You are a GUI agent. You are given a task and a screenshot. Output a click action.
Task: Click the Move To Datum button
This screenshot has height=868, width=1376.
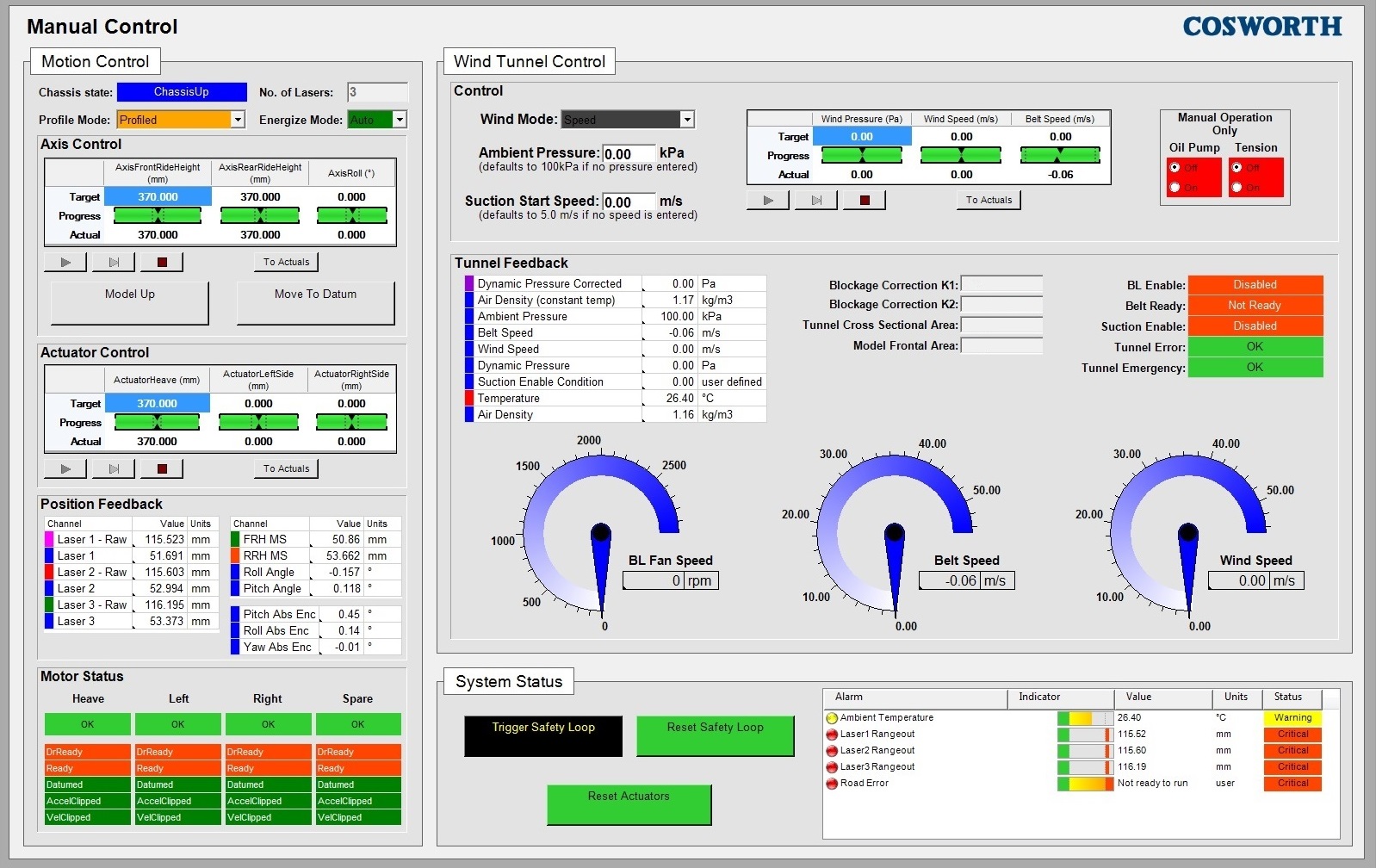point(316,303)
